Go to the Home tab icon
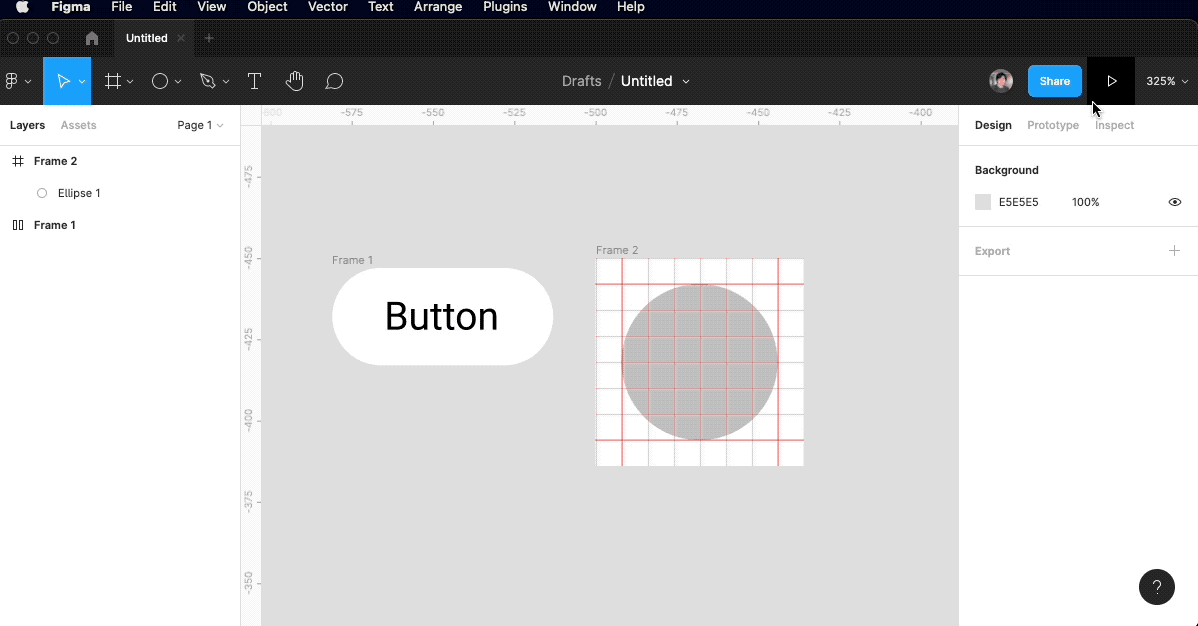 92,38
